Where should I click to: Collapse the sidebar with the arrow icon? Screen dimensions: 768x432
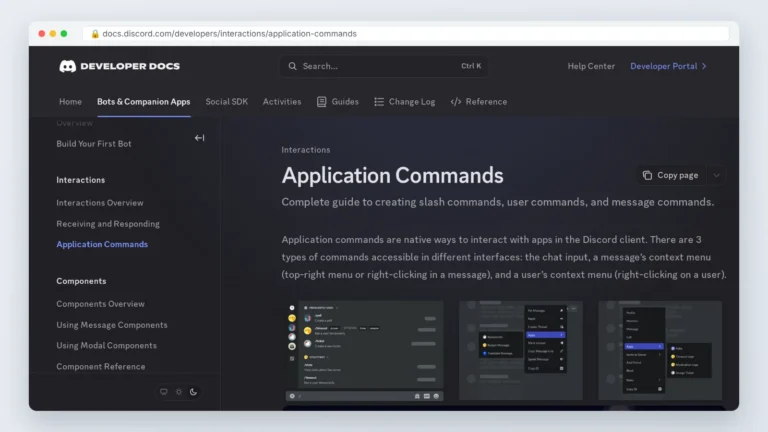(x=199, y=138)
